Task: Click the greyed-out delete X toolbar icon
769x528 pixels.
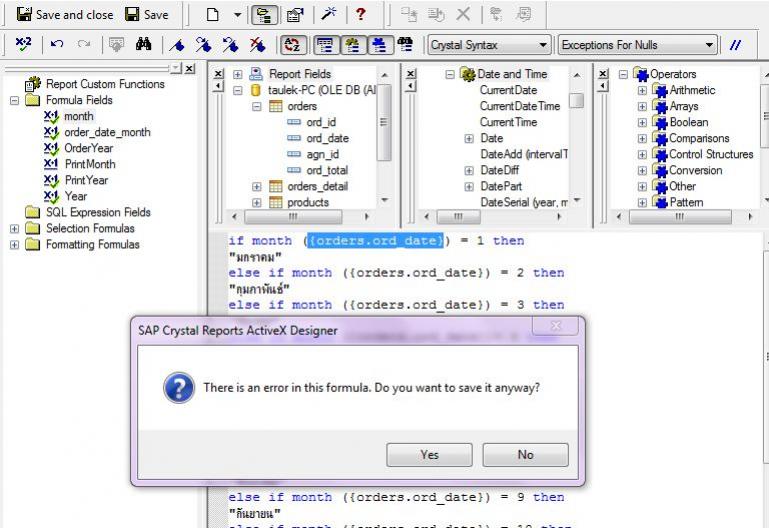Action: [463, 14]
